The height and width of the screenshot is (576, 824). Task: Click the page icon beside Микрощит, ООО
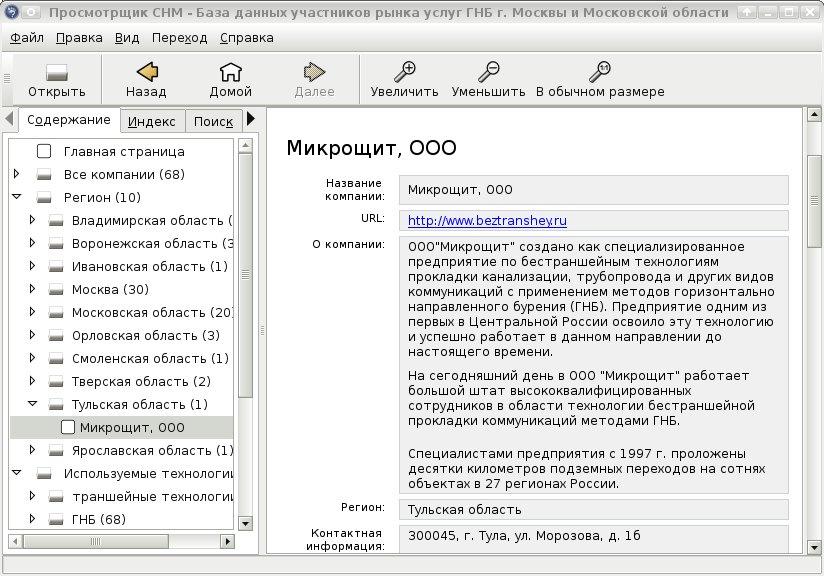pos(68,427)
